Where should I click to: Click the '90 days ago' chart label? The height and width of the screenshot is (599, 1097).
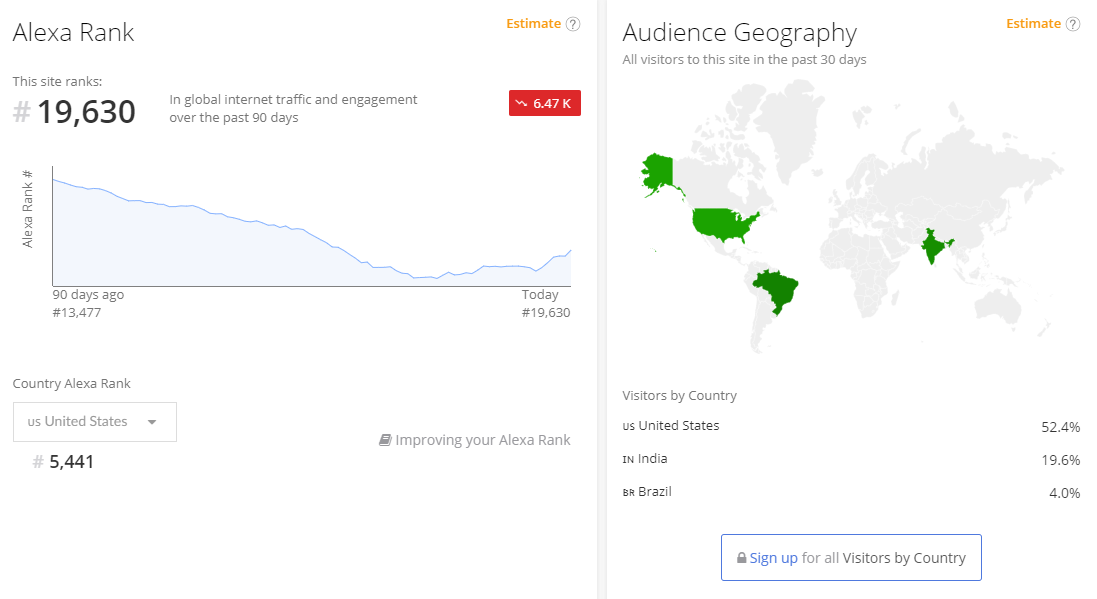tap(88, 295)
